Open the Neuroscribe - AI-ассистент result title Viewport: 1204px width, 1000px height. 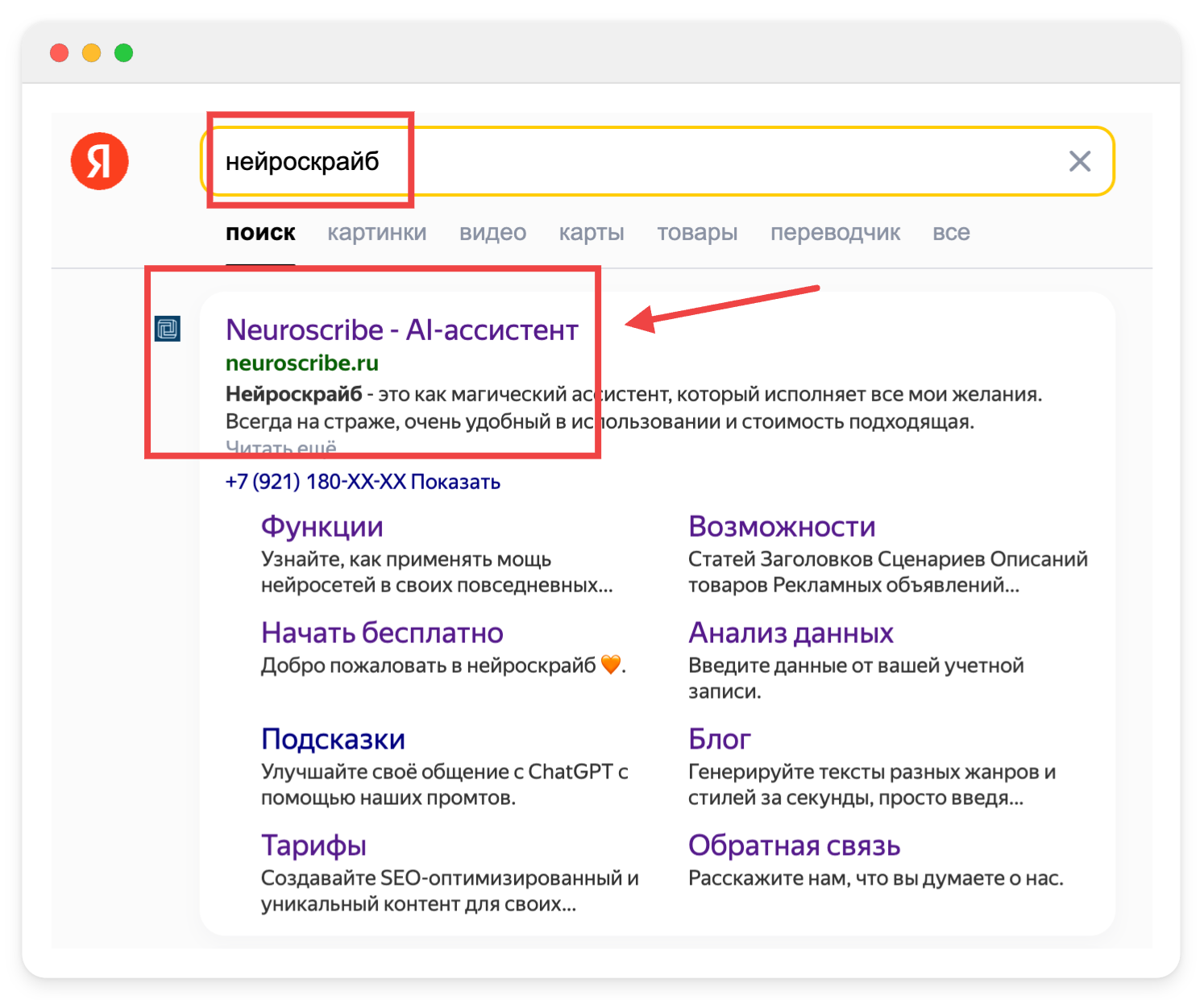(402, 330)
